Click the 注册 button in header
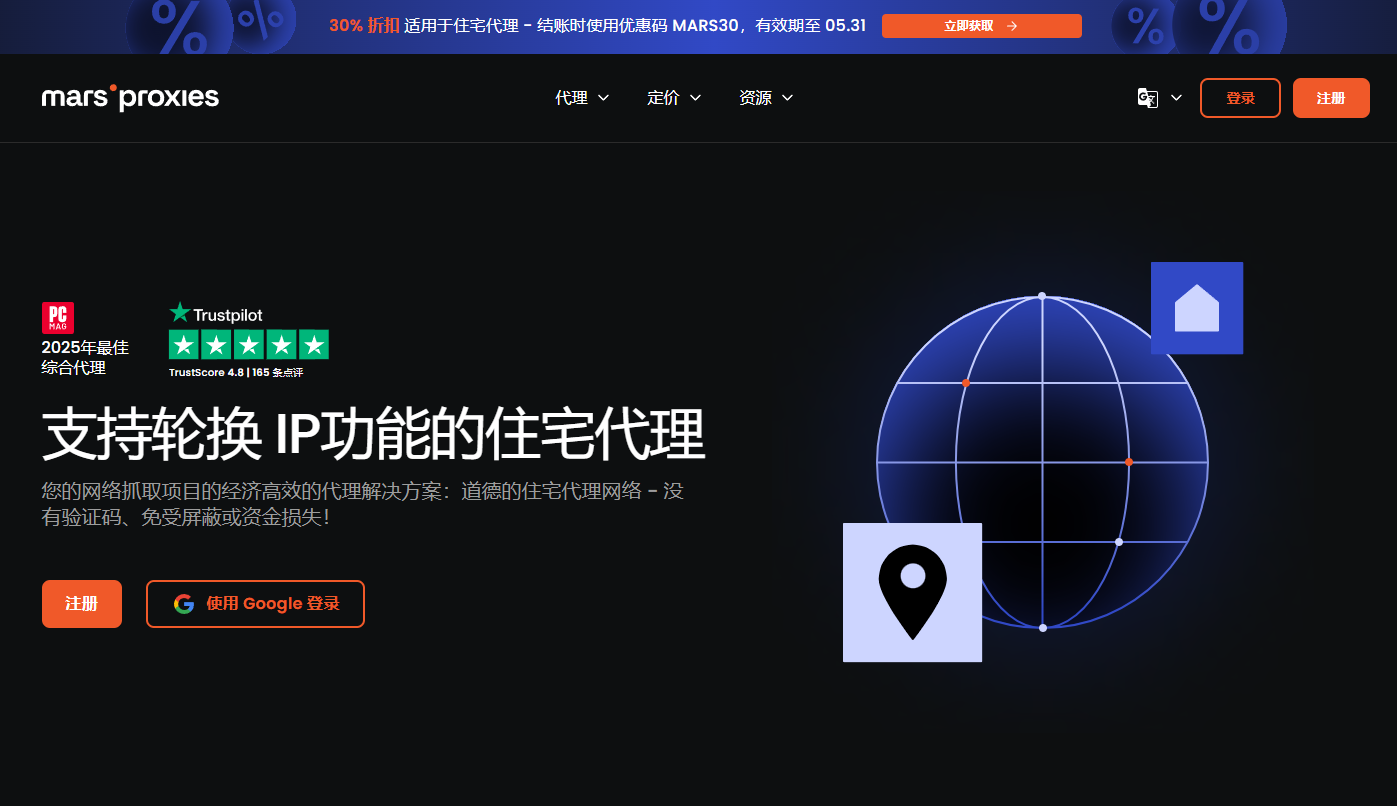 (1331, 98)
